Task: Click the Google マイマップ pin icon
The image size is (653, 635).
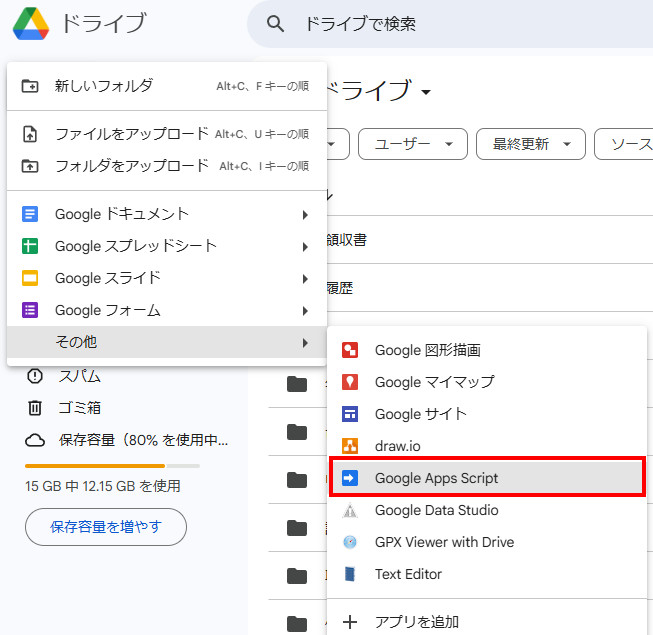Action: [x=350, y=382]
